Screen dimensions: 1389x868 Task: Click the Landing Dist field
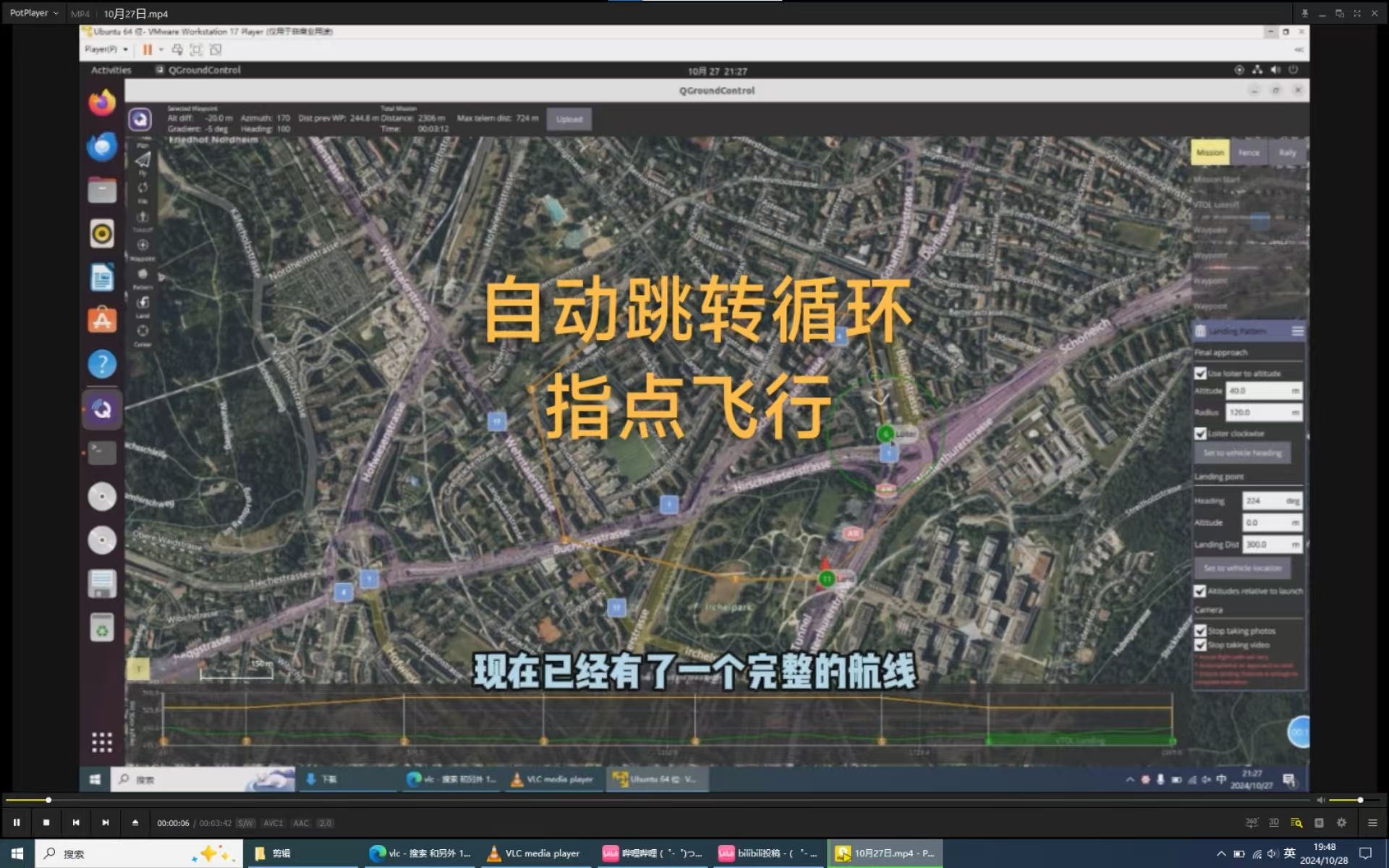point(1272,544)
